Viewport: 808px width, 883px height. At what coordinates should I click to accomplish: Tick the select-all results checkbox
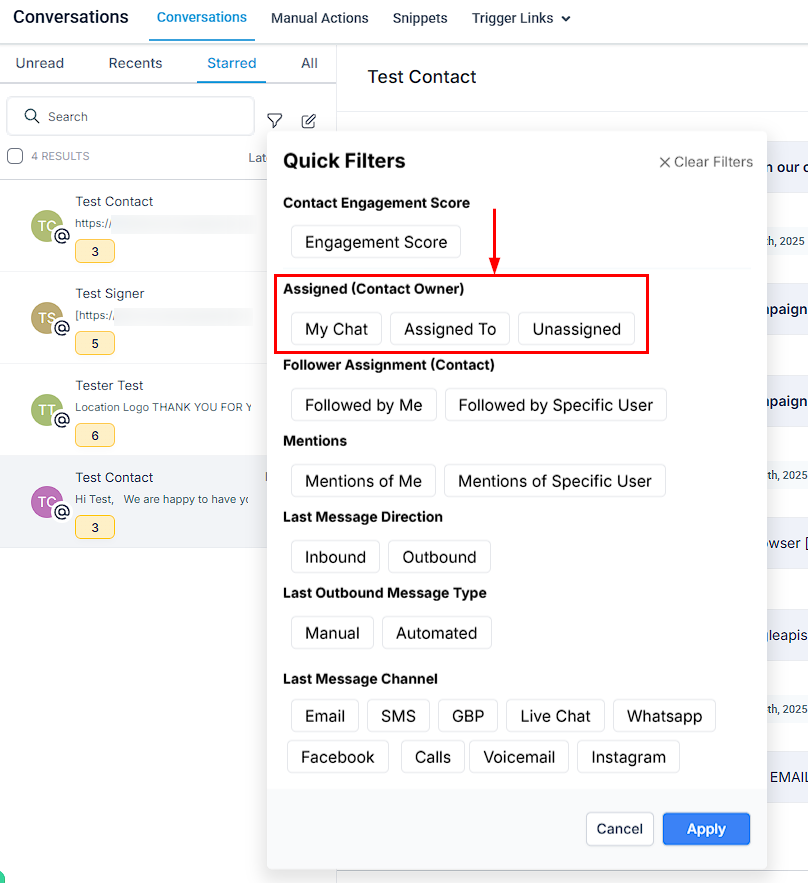(15, 156)
